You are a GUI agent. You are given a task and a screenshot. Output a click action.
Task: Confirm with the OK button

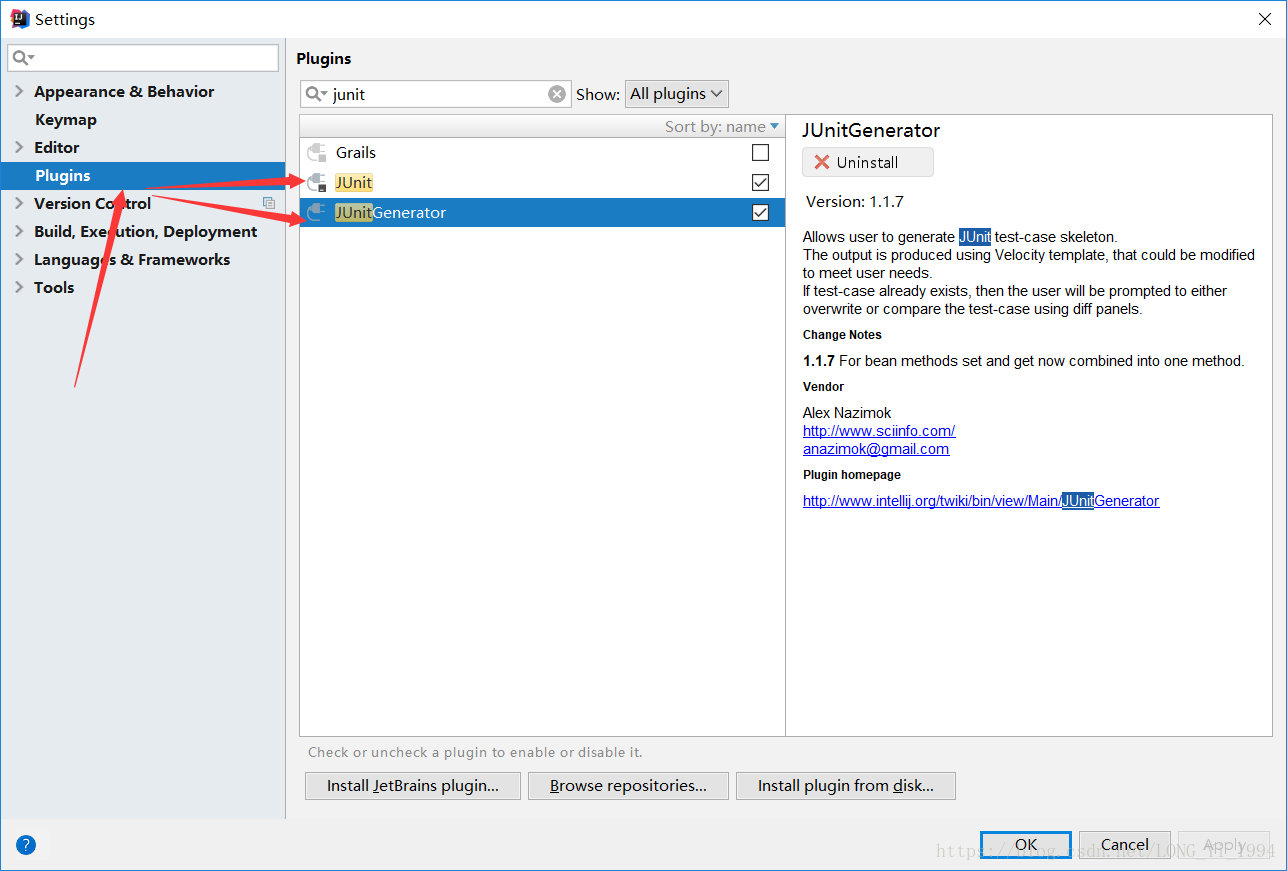tap(1026, 844)
